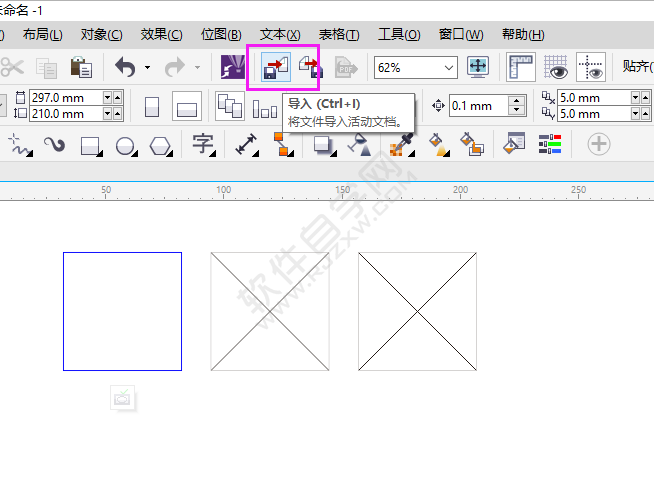Select the Drop Shadow tool

pyautogui.click(x=324, y=145)
